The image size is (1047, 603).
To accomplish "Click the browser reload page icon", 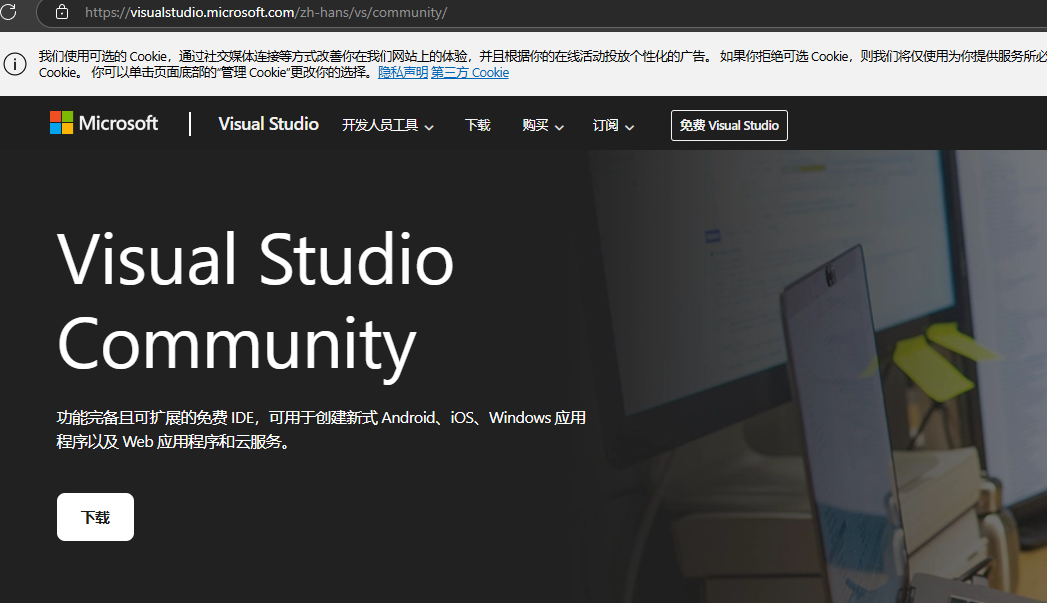I will coord(8,12).
